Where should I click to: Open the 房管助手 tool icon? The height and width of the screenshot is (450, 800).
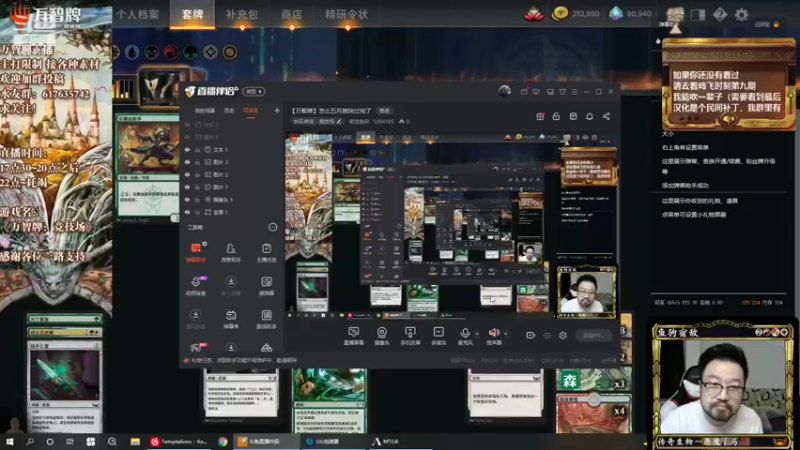point(231,252)
